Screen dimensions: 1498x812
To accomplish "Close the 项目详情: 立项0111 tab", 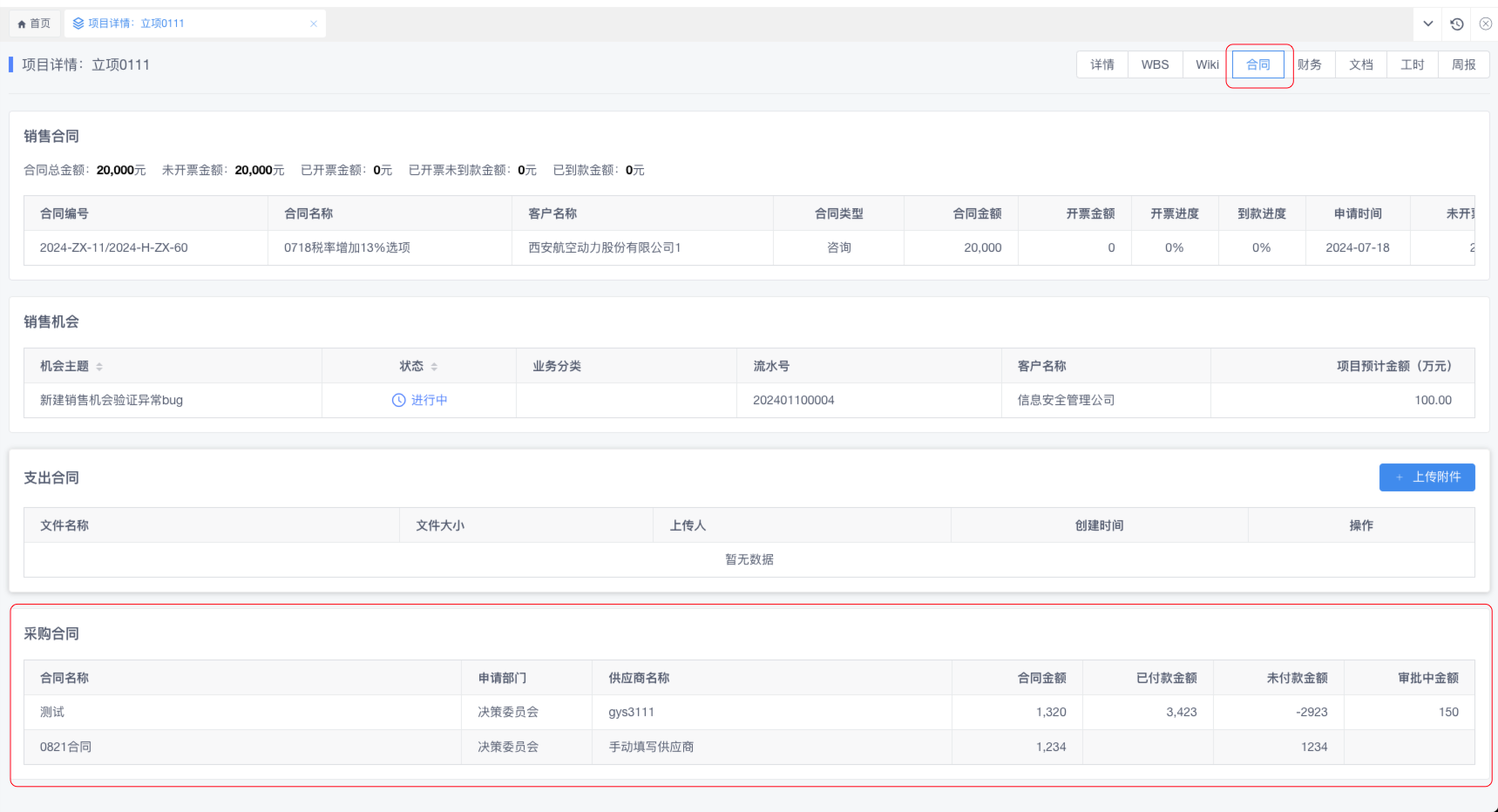I will [314, 24].
